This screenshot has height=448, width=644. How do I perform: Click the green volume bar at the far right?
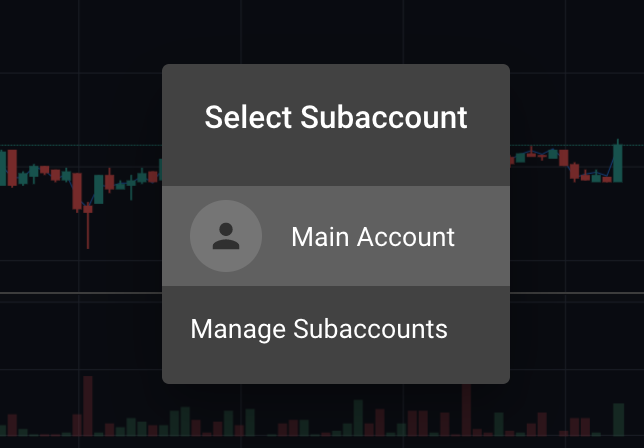click(618, 419)
